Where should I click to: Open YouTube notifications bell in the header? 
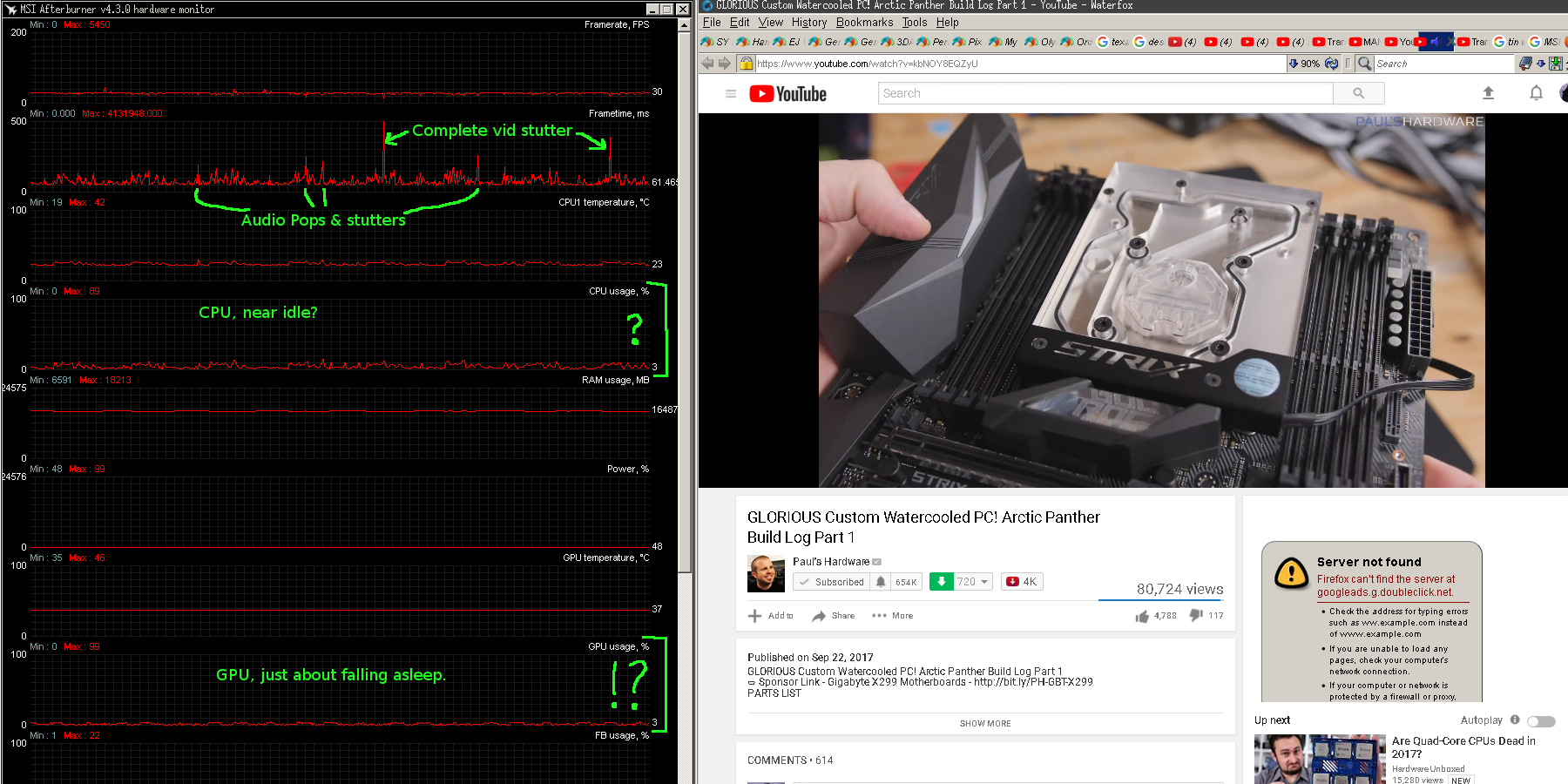1536,93
